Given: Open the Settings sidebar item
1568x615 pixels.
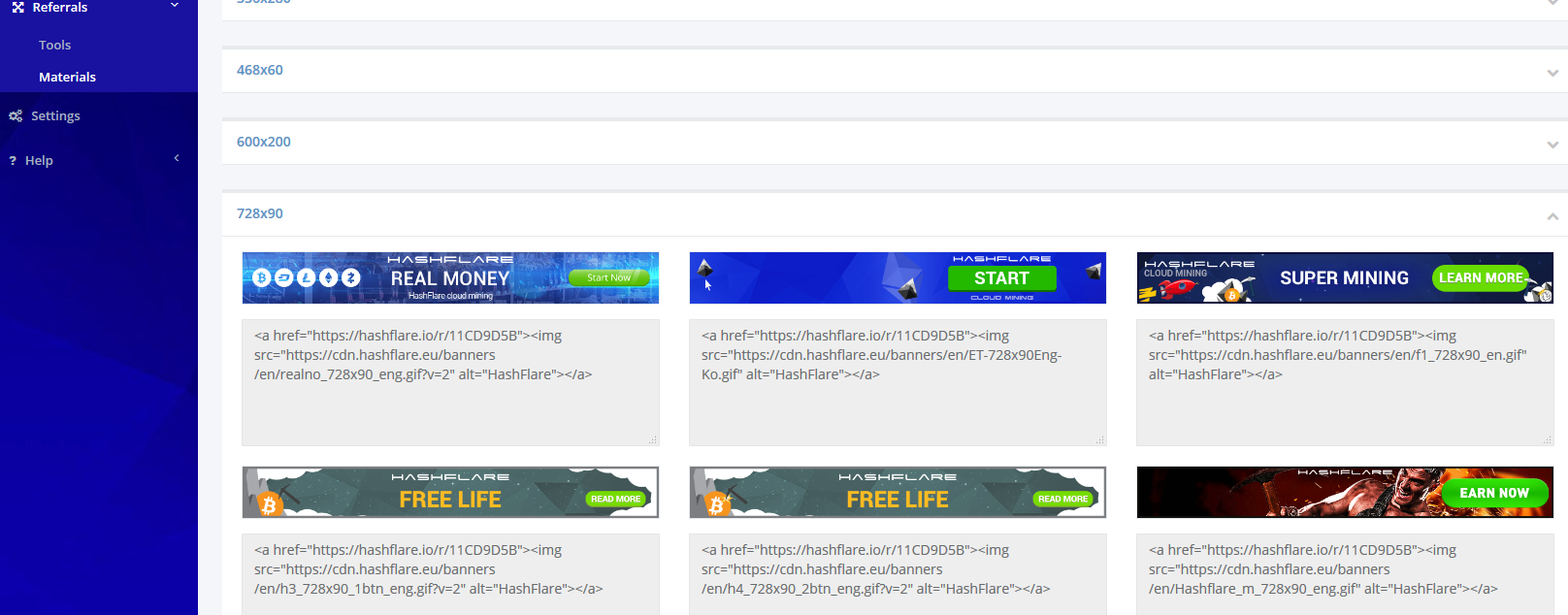Looking at the screenshot, I should point(55,115).
